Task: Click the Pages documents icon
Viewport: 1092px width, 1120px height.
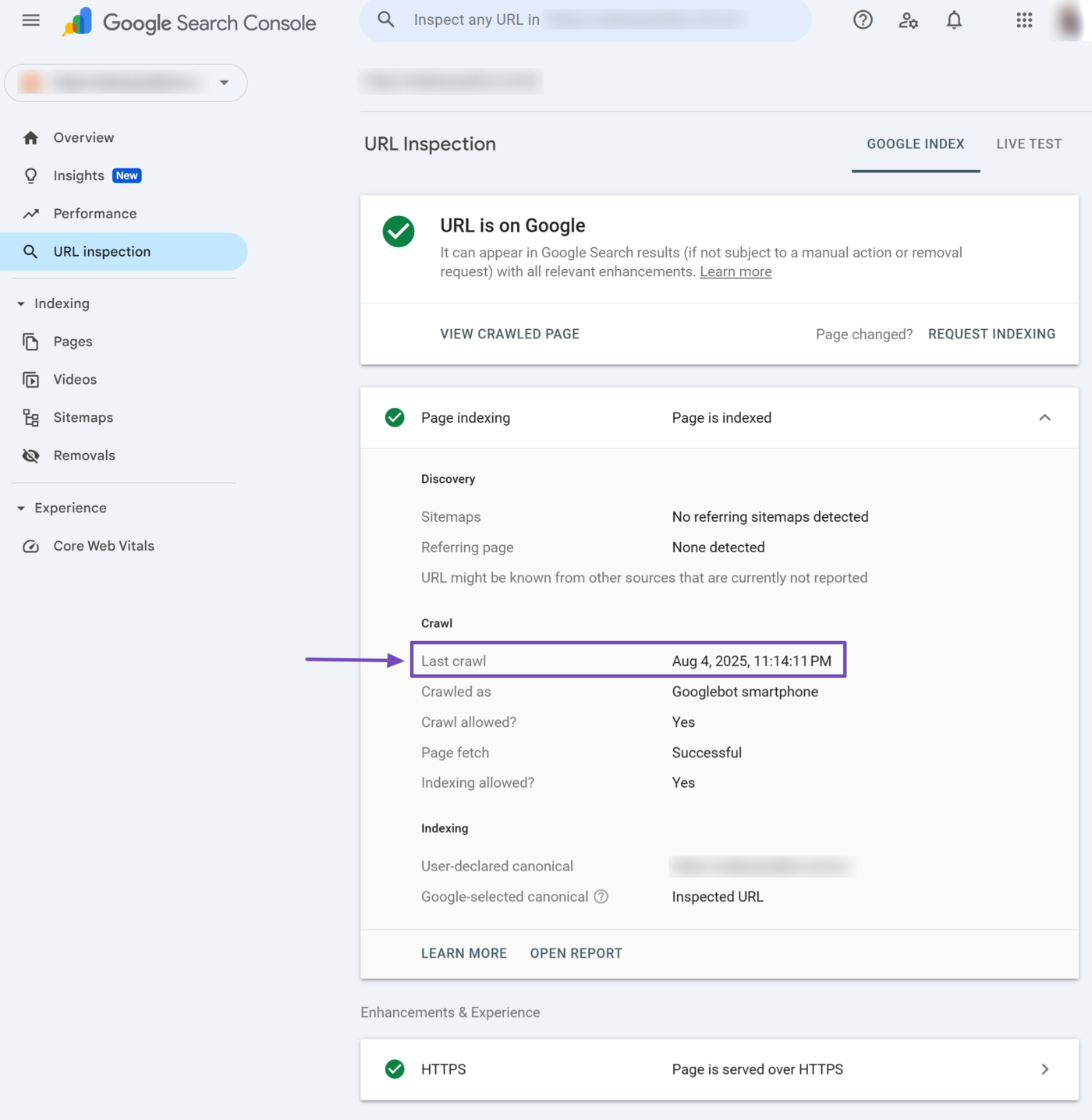Action: [31, 342]
